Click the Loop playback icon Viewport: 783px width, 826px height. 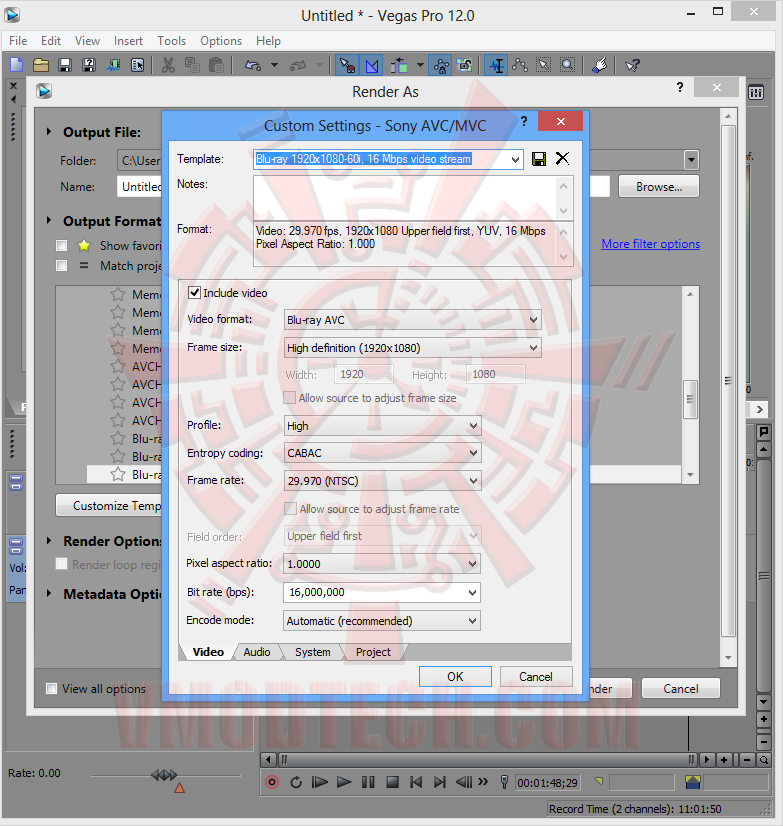(296, 782)
